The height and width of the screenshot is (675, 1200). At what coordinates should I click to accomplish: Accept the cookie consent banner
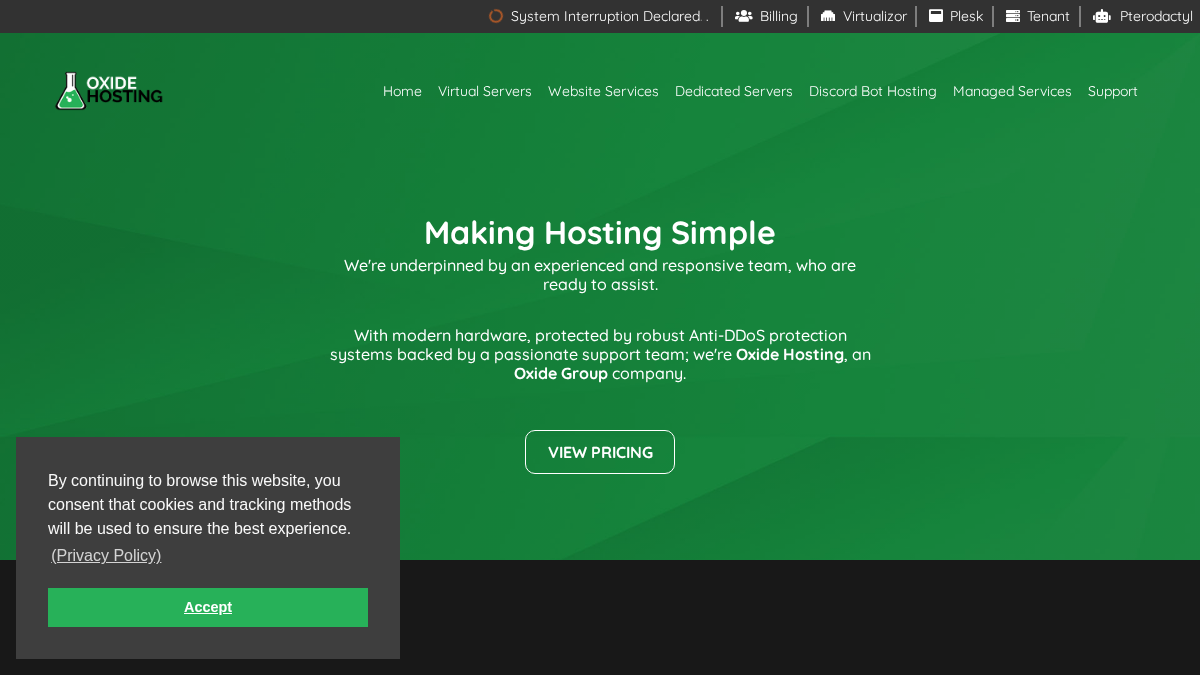click(208, 607)
